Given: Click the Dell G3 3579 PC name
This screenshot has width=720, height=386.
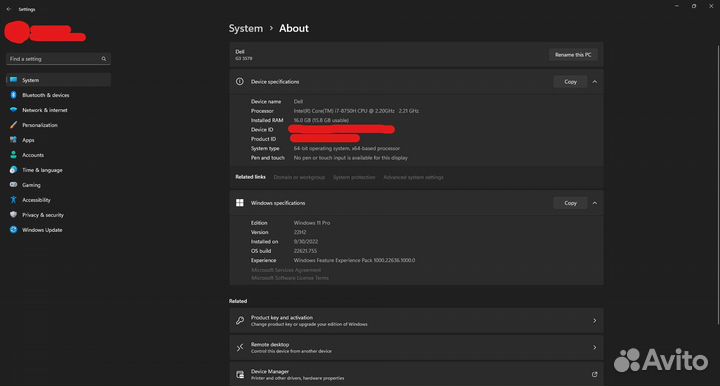Looking at the screenshot, I should (x=244, y=55).
